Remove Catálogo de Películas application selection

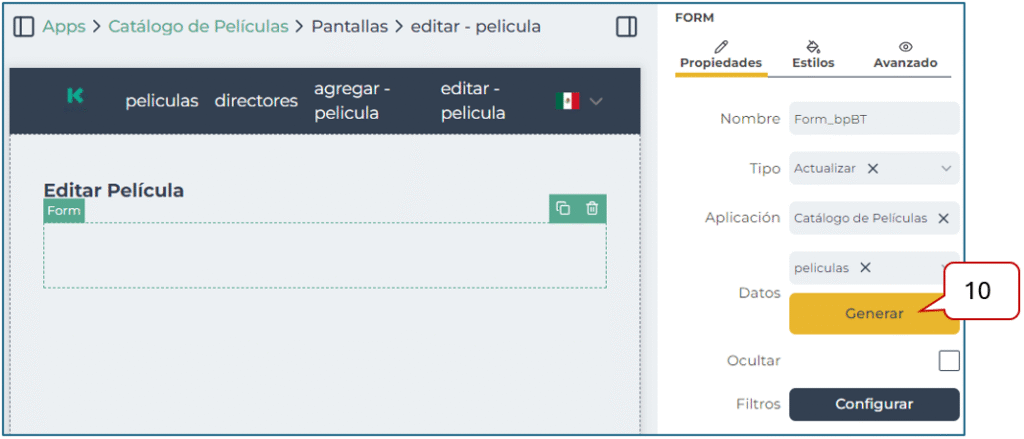pos(943,218)
